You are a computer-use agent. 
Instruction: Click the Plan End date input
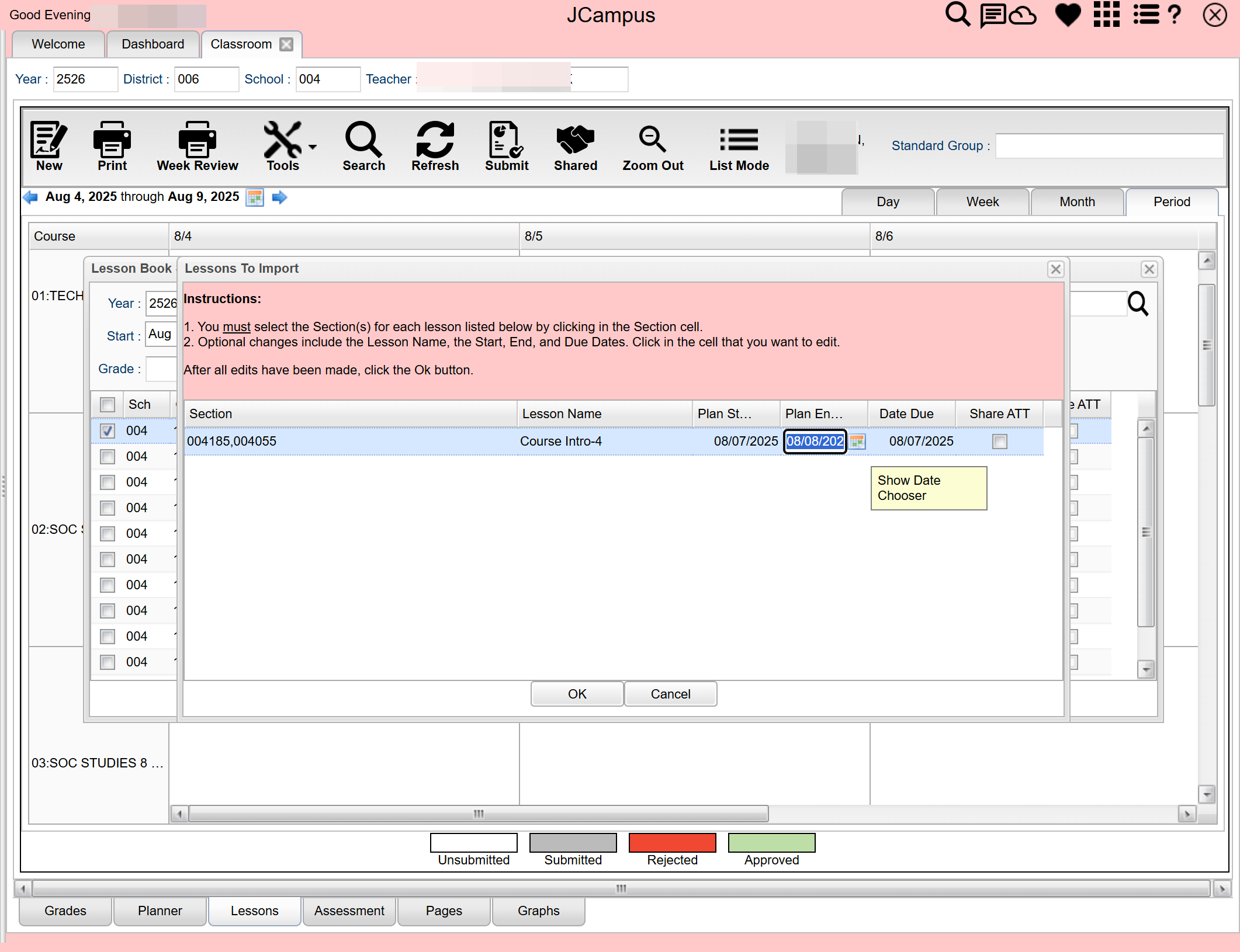tap(815, 442)
